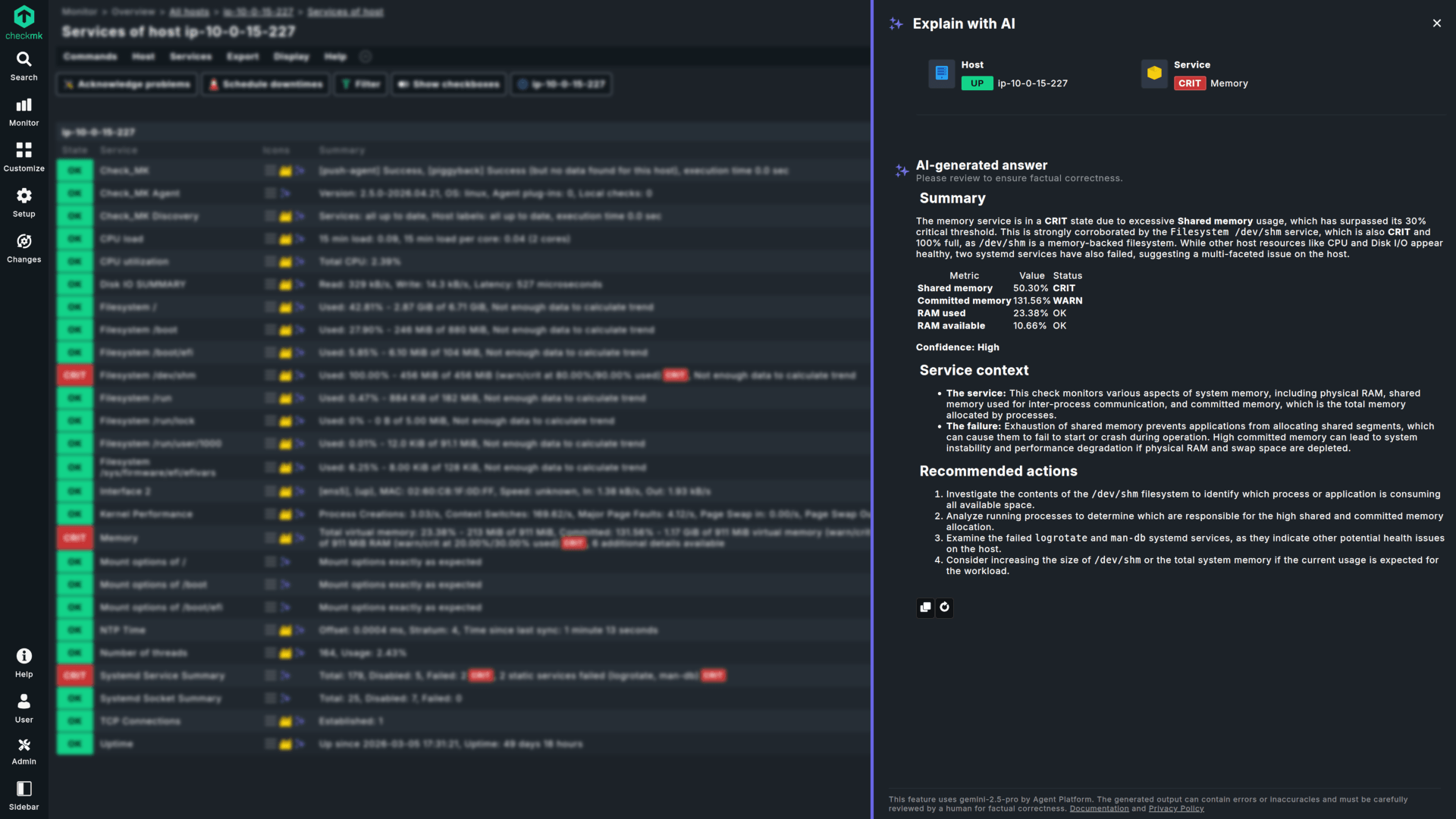The width and height of the screenshot is (1456, 819).
Task: Close the Explain with AI panel
Action: tap(1436, 24)
